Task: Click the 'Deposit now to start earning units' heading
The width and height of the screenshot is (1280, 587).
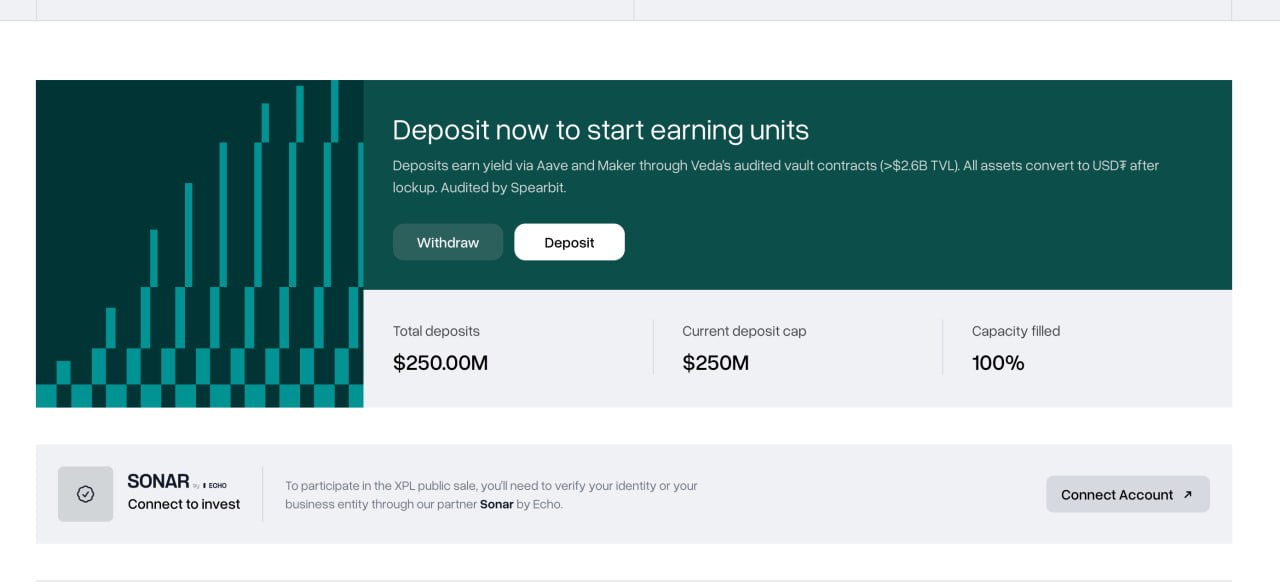Action: [x=601, y=130]
